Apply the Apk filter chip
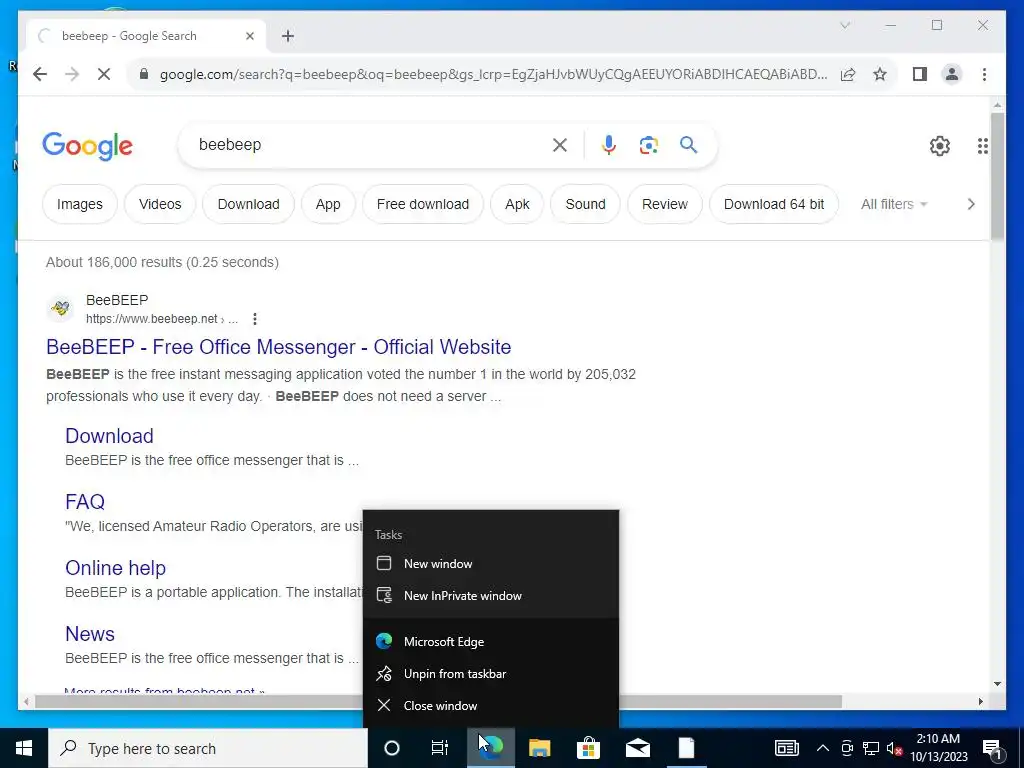The height and width of the screenshot is (768, 1024). tap(517, 204)
